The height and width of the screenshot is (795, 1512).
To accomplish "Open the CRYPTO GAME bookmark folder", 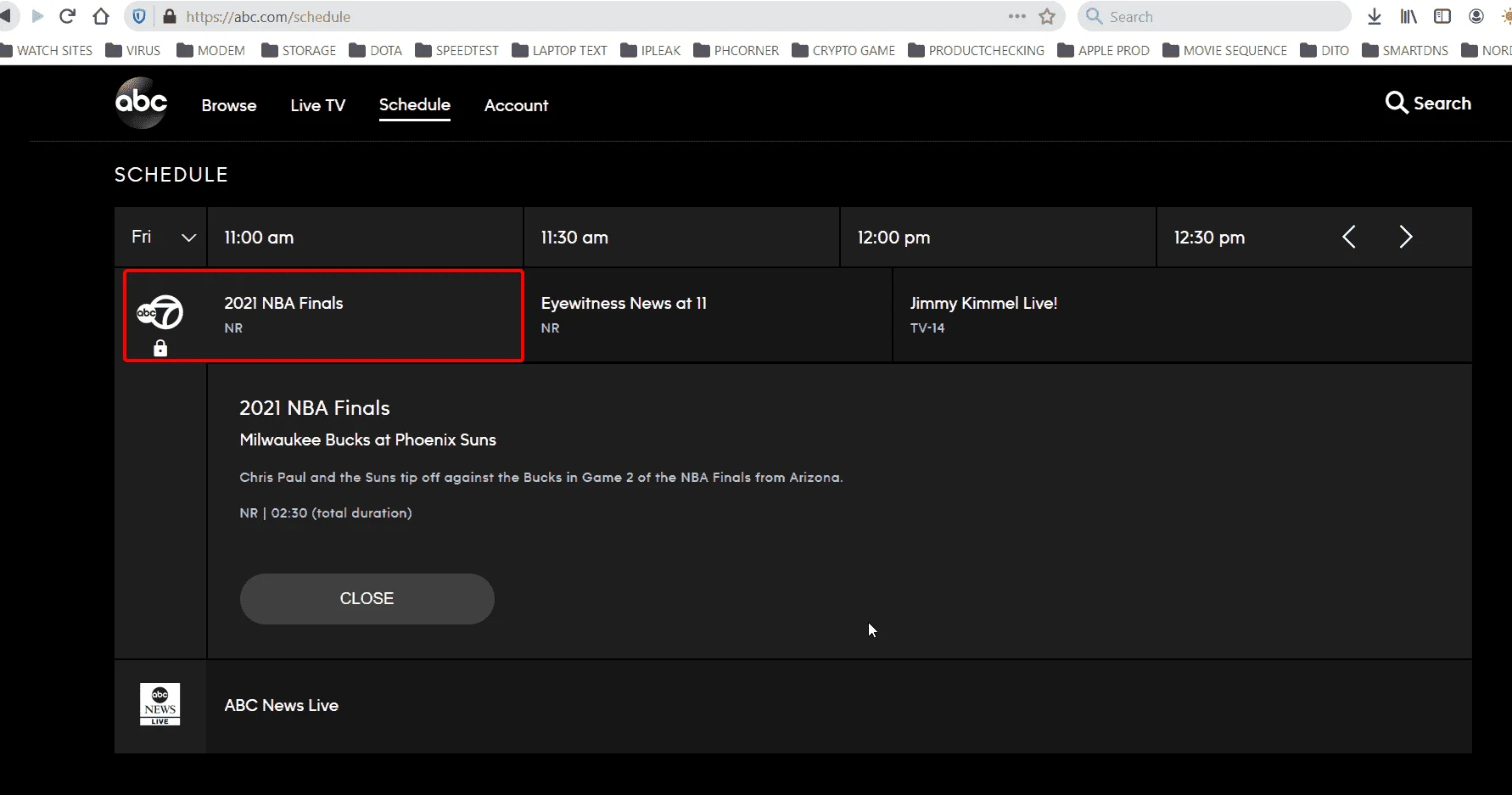I will (843, 50).
